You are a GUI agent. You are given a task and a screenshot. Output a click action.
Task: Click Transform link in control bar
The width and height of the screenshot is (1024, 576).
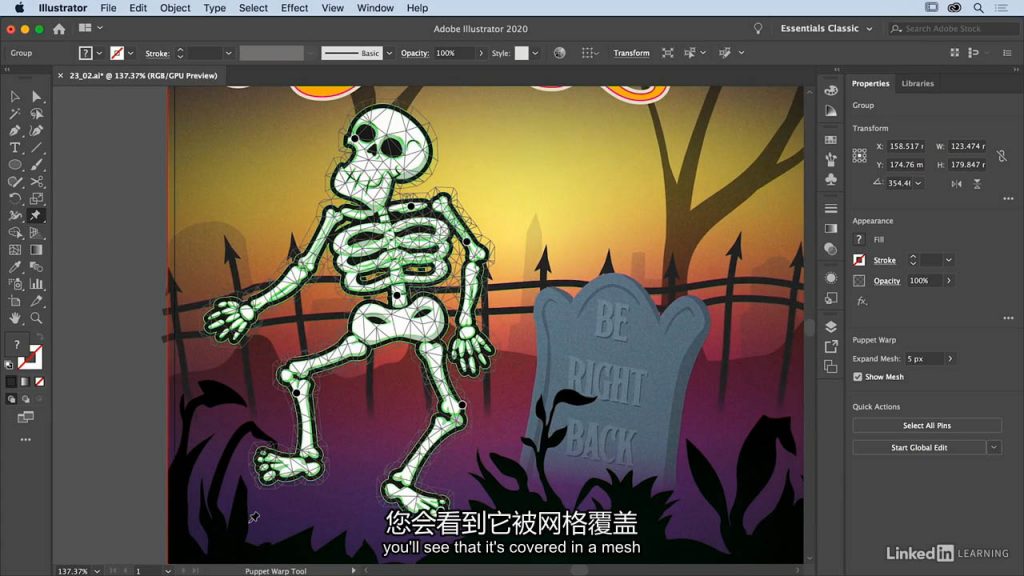click(631, 53)
